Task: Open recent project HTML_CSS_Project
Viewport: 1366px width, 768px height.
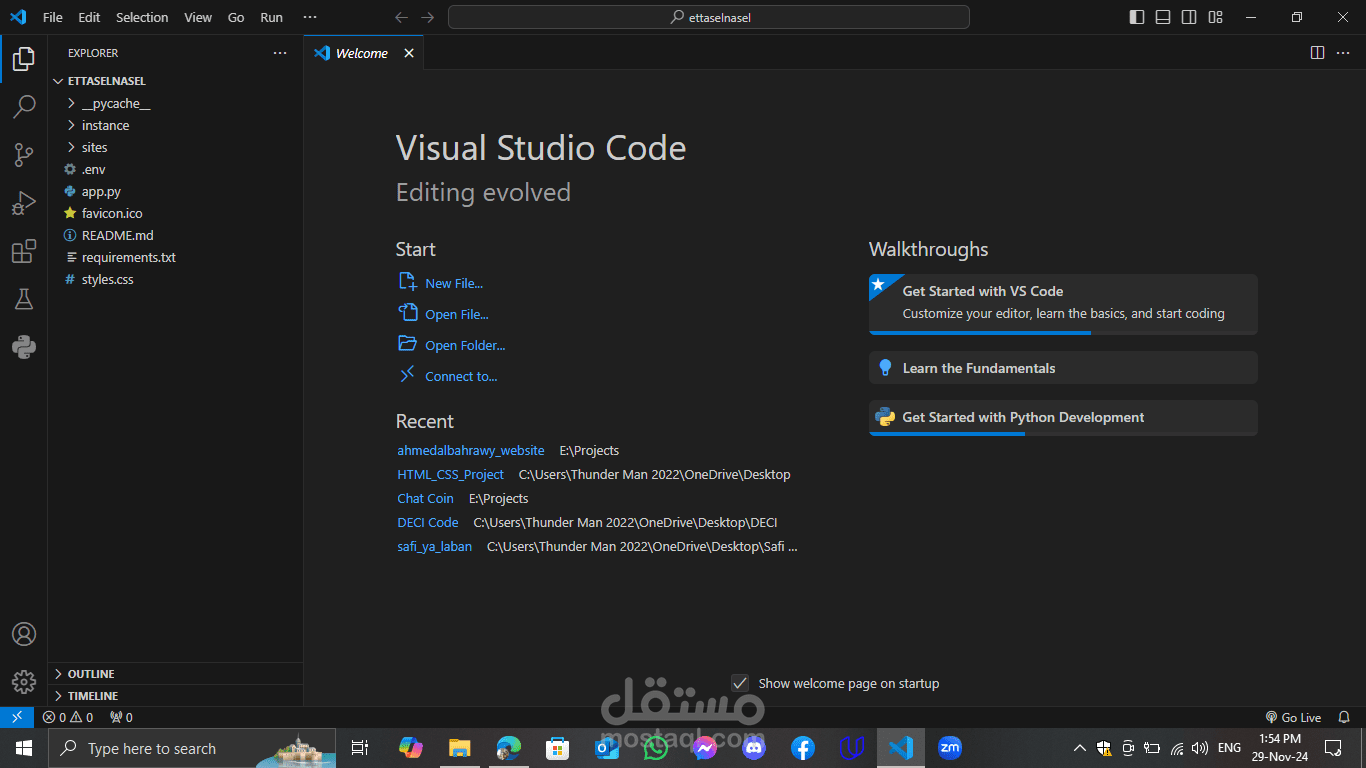Action: tap(450, 475)
